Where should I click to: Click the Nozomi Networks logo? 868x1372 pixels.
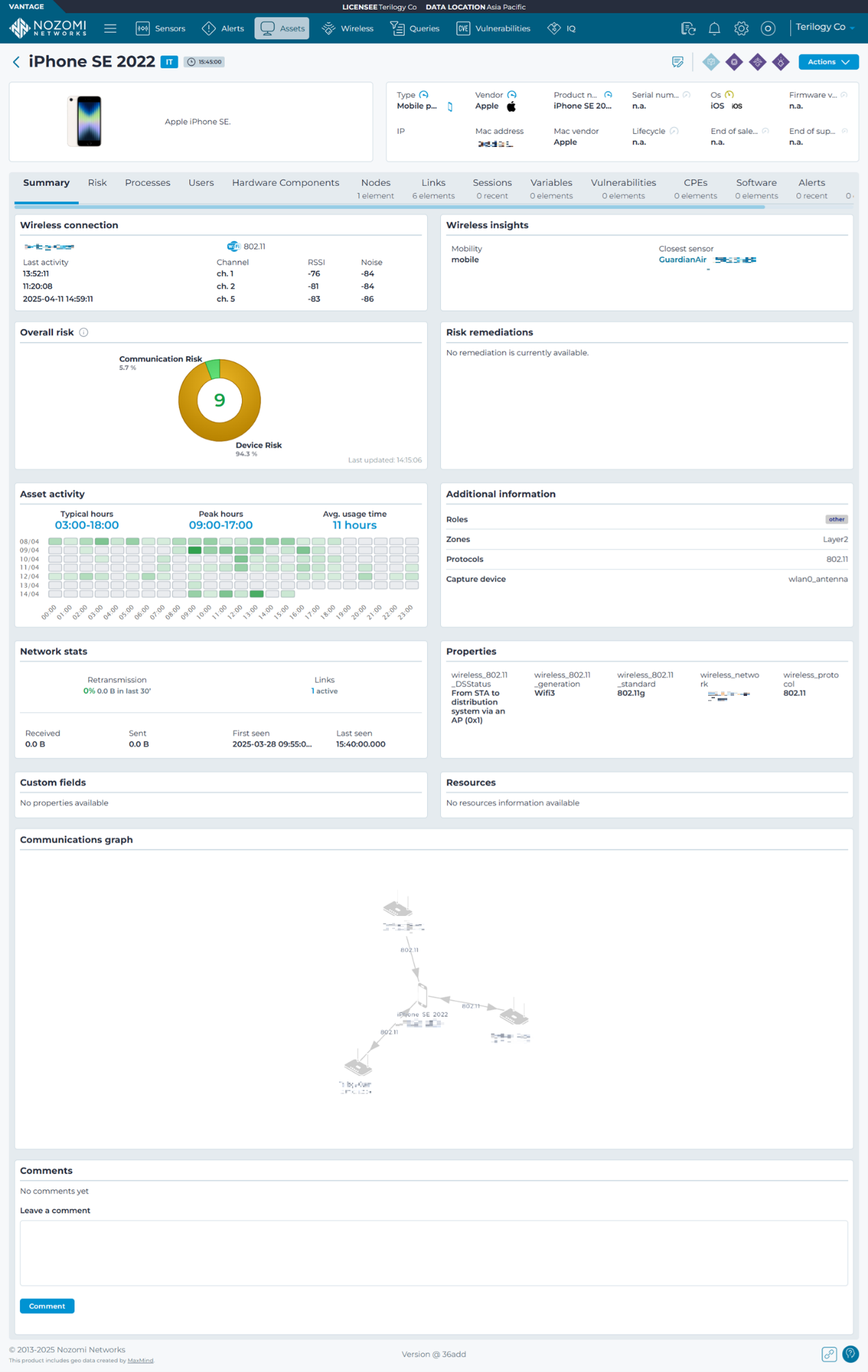[x=48, y=28]
